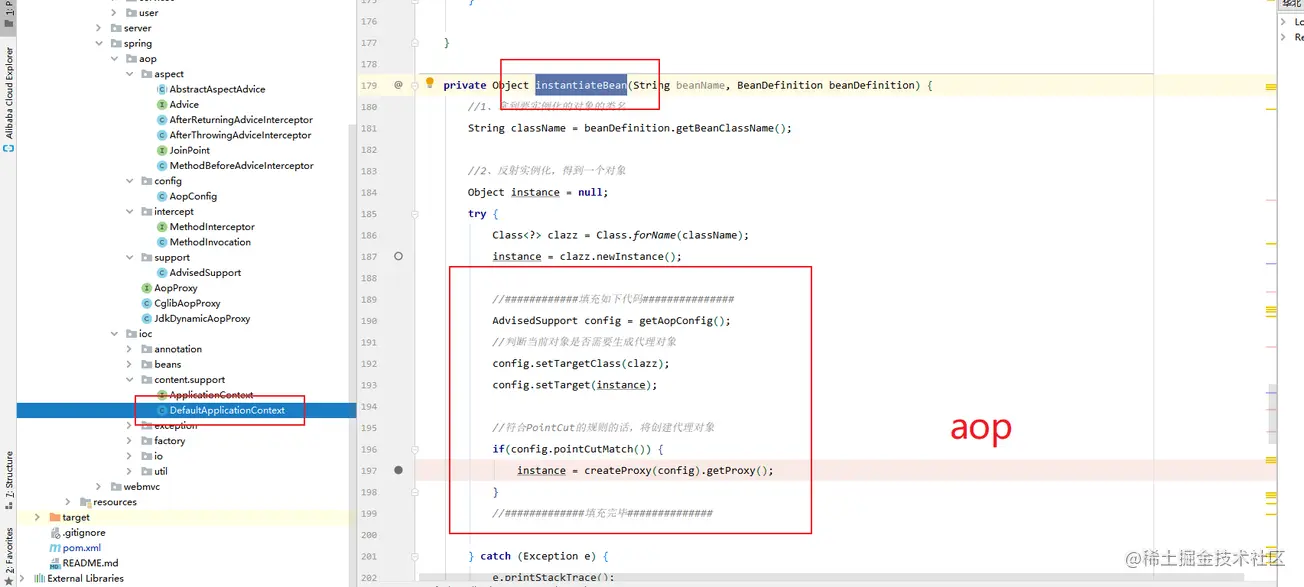Select the AopProxy interface icon

(x=147, y=288)
